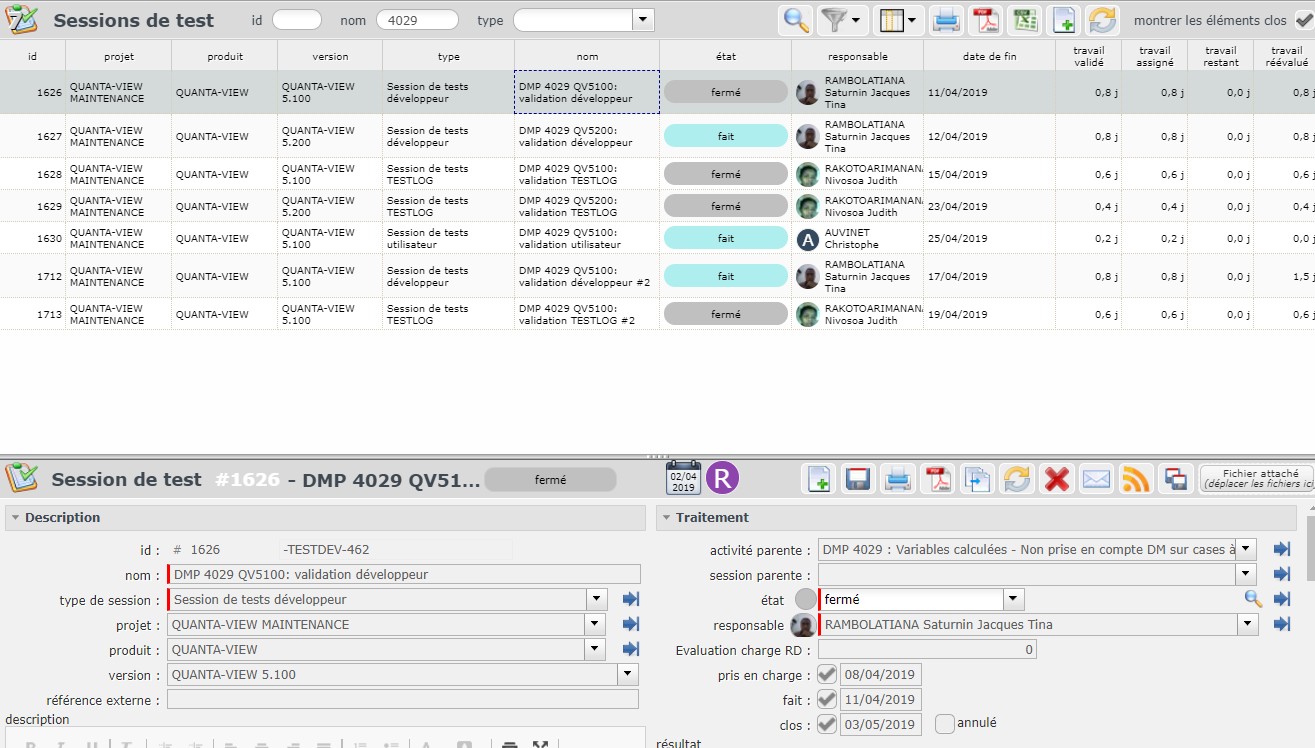Sort the list by 'date de fin' column
Screen dimensions: 1315x748
click(x=989, y=57)
